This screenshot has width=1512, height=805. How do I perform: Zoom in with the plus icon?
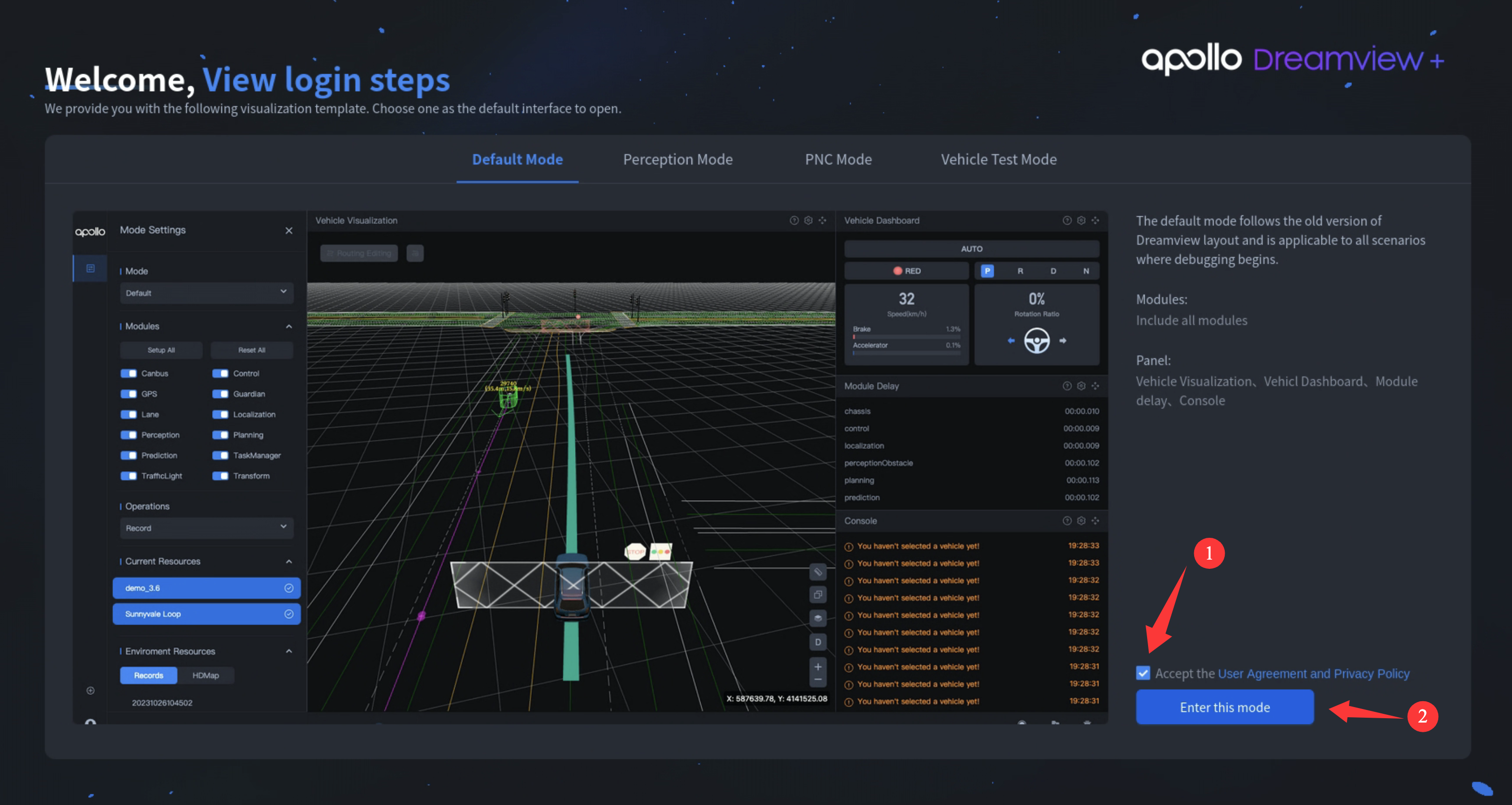(818, 666)
